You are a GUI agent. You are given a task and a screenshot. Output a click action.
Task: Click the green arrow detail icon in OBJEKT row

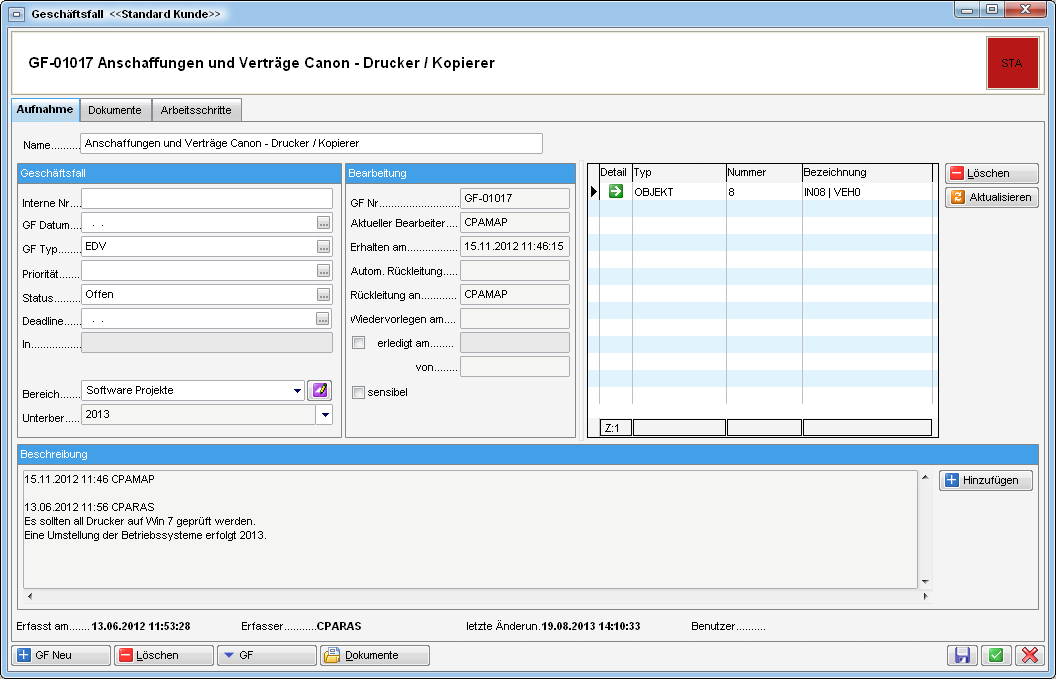(x=615, y=191)
